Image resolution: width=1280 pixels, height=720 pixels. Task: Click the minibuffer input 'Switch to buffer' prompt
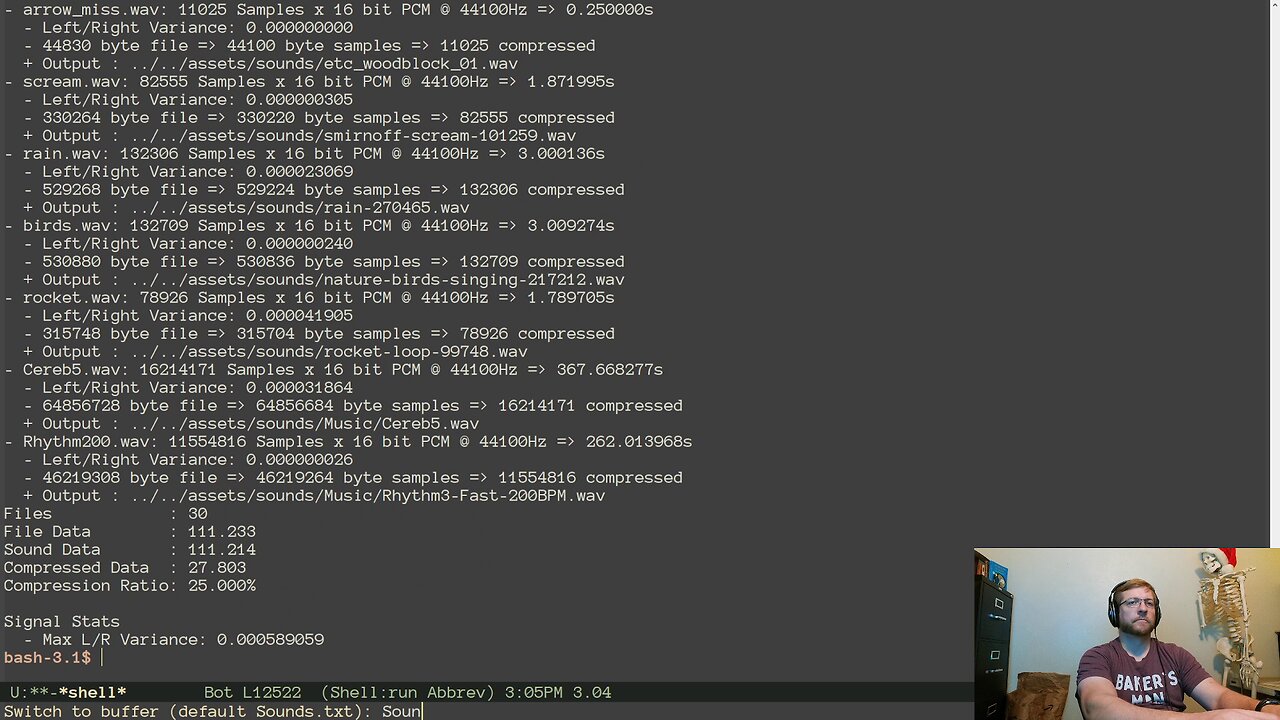click(x=213, y=711)
